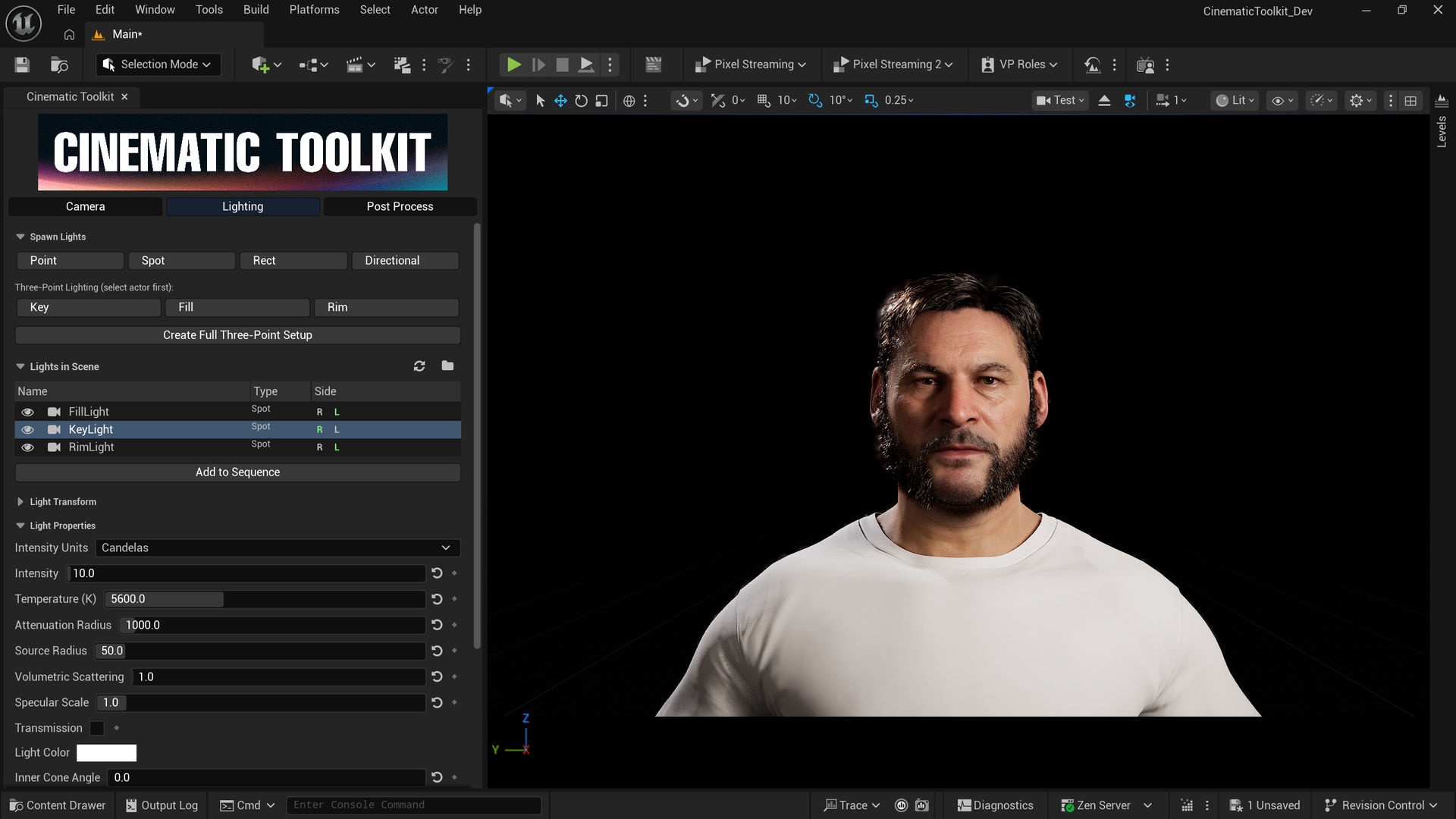
Task: Open the Actor menu
Action: pos(424,10)
